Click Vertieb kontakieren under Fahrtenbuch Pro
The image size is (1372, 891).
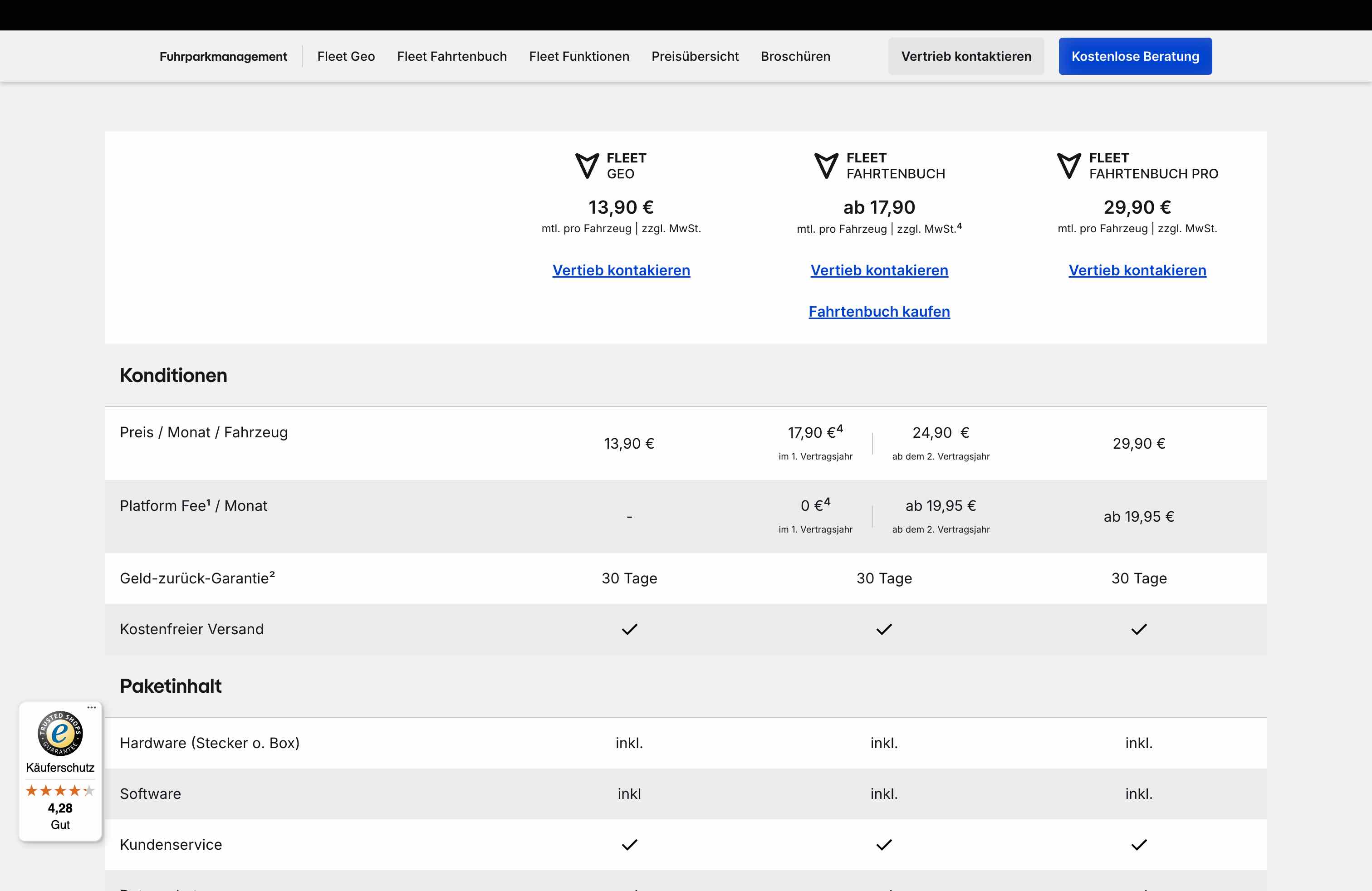pos(1137,270)
